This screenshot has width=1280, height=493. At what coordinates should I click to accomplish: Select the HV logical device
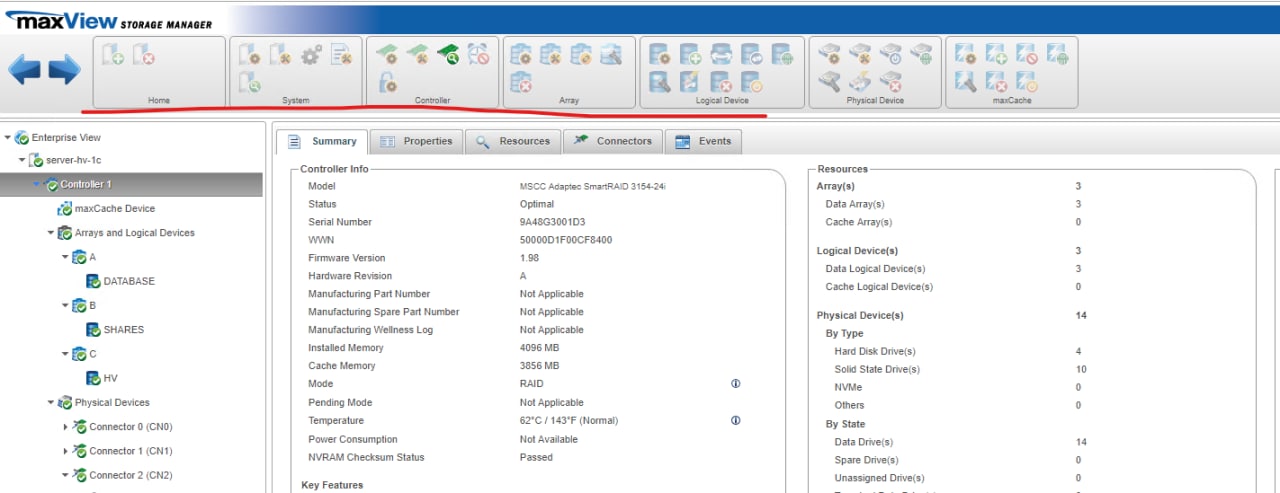(x=111, y=378)
